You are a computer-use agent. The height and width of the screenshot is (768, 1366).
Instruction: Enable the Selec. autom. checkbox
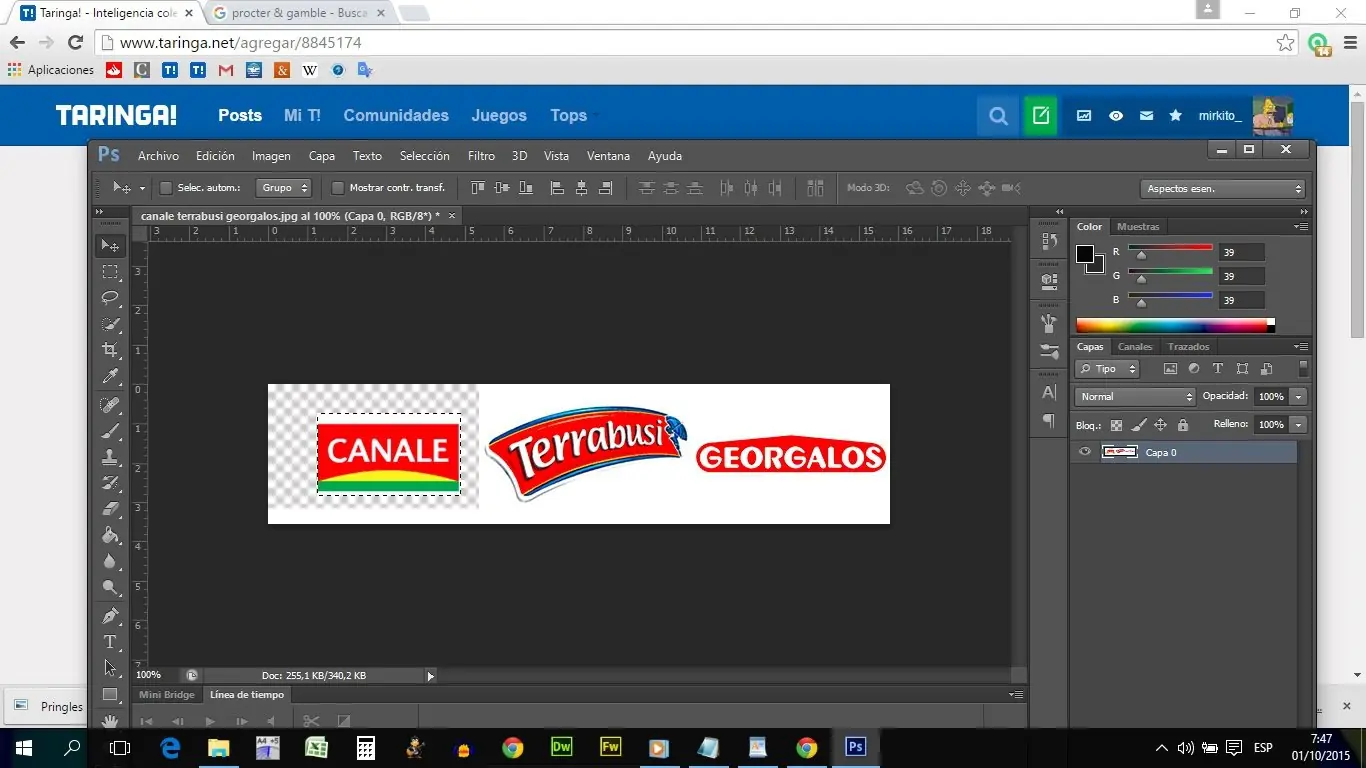pyautogui.click(x=167, y=188)
